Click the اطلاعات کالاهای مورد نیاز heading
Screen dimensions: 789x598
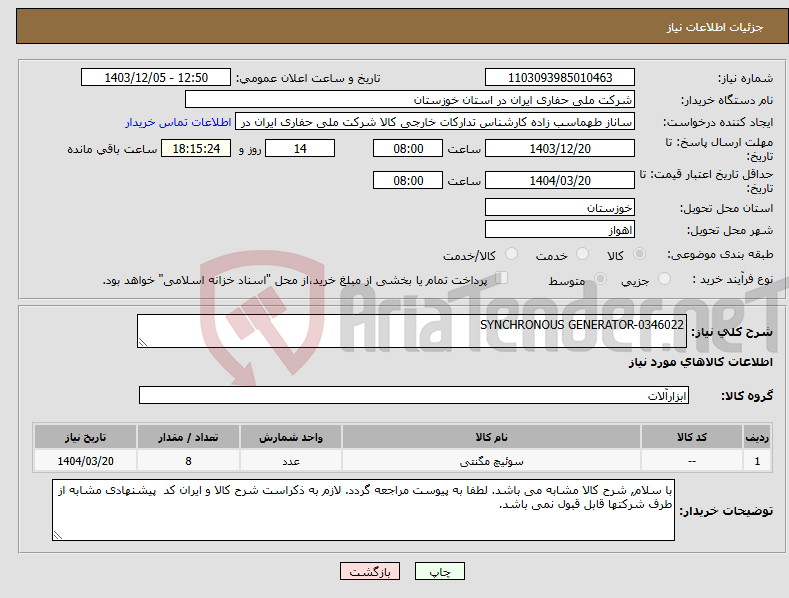(x=700, y=362)
